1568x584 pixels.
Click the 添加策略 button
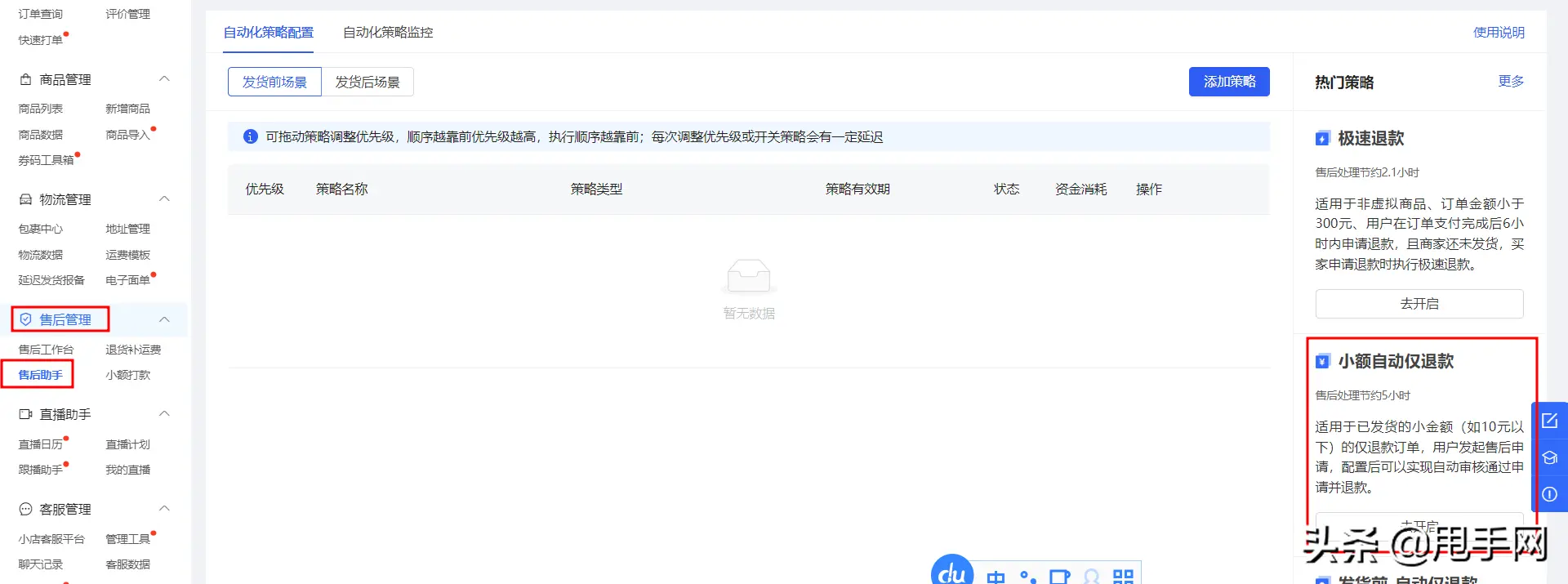pyautogui.click(x=1228, y=82)
